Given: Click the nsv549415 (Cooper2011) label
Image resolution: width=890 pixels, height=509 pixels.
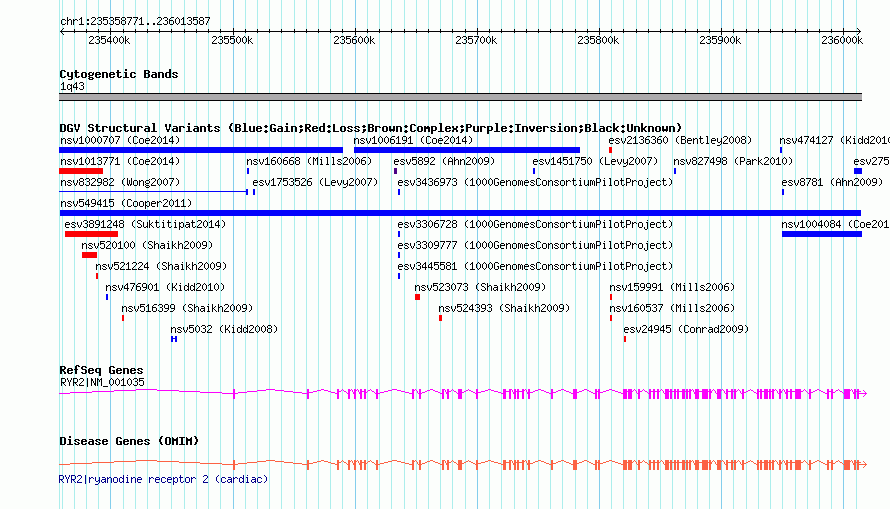Looking at the screenshot, I should [126, 203].
